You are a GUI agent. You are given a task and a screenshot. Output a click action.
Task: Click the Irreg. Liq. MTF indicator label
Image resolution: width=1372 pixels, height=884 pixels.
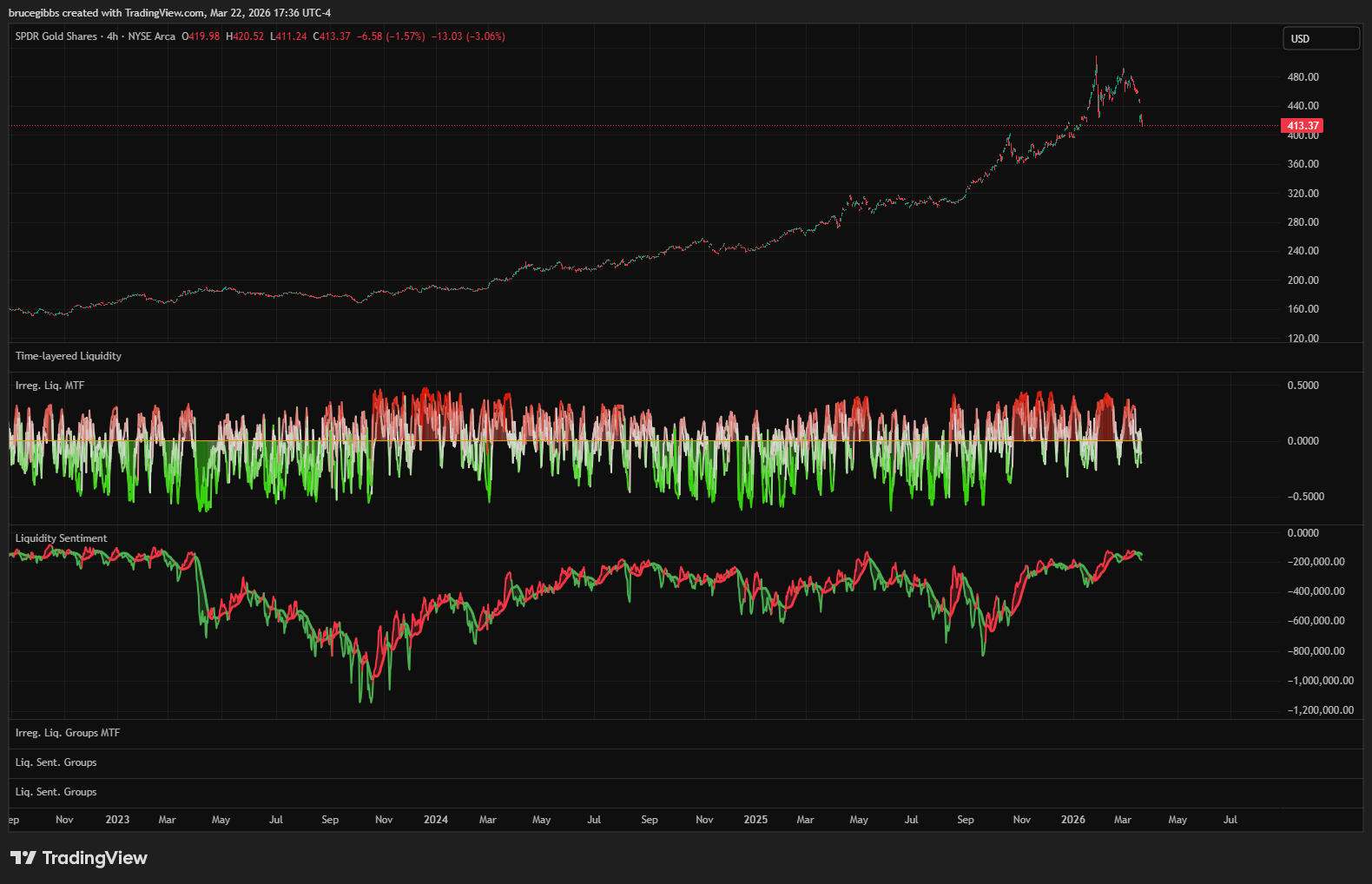[49, 386]
